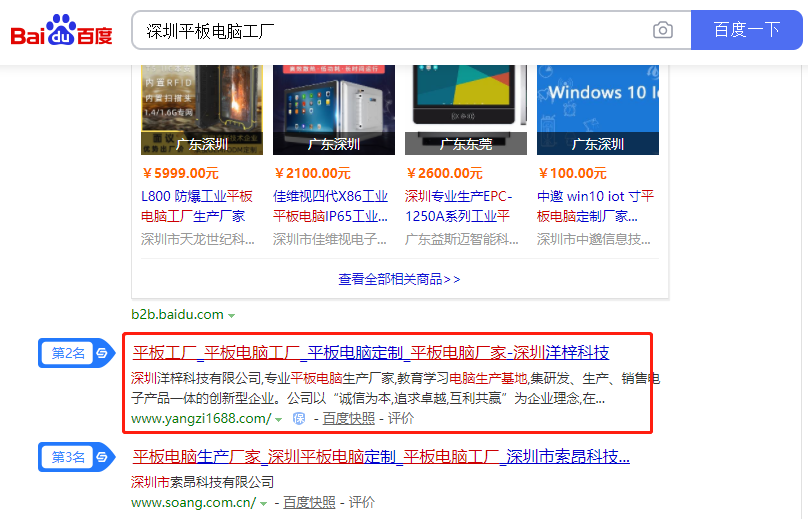Open 中邀 win10 iot product link
This screenshot has width=808, height=519.
click(x=595, y=206)
